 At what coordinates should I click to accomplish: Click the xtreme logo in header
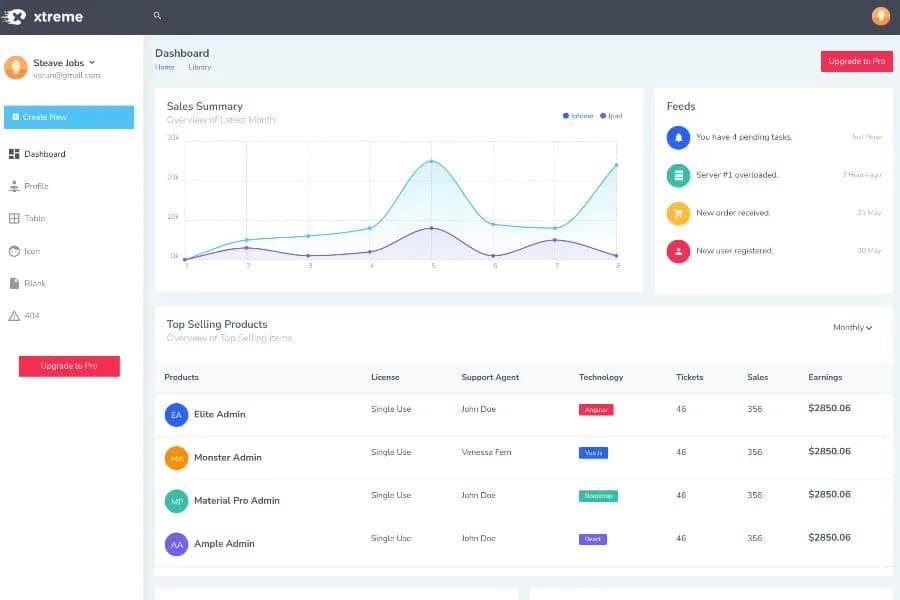pyautogui.click(x=43, y=16)
